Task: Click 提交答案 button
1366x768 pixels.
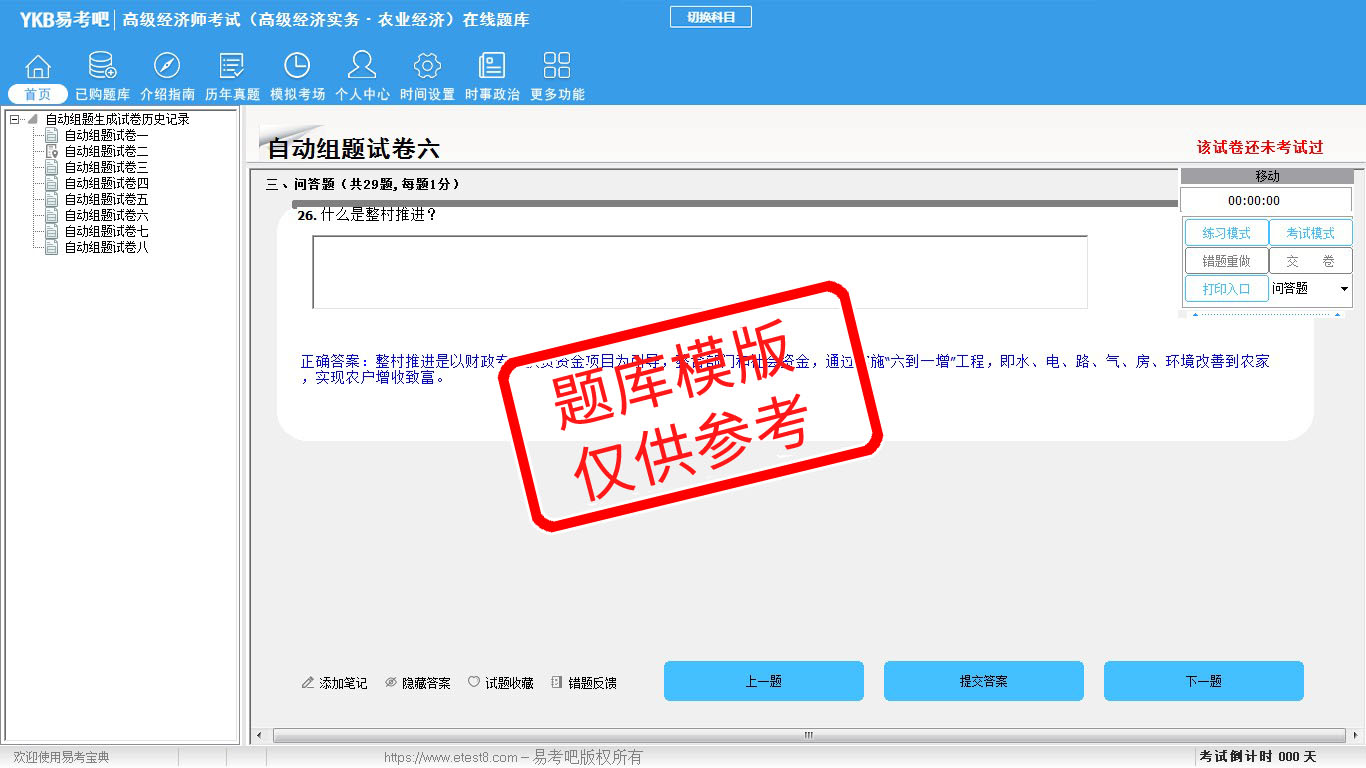Action: click(x=983, y=681)
